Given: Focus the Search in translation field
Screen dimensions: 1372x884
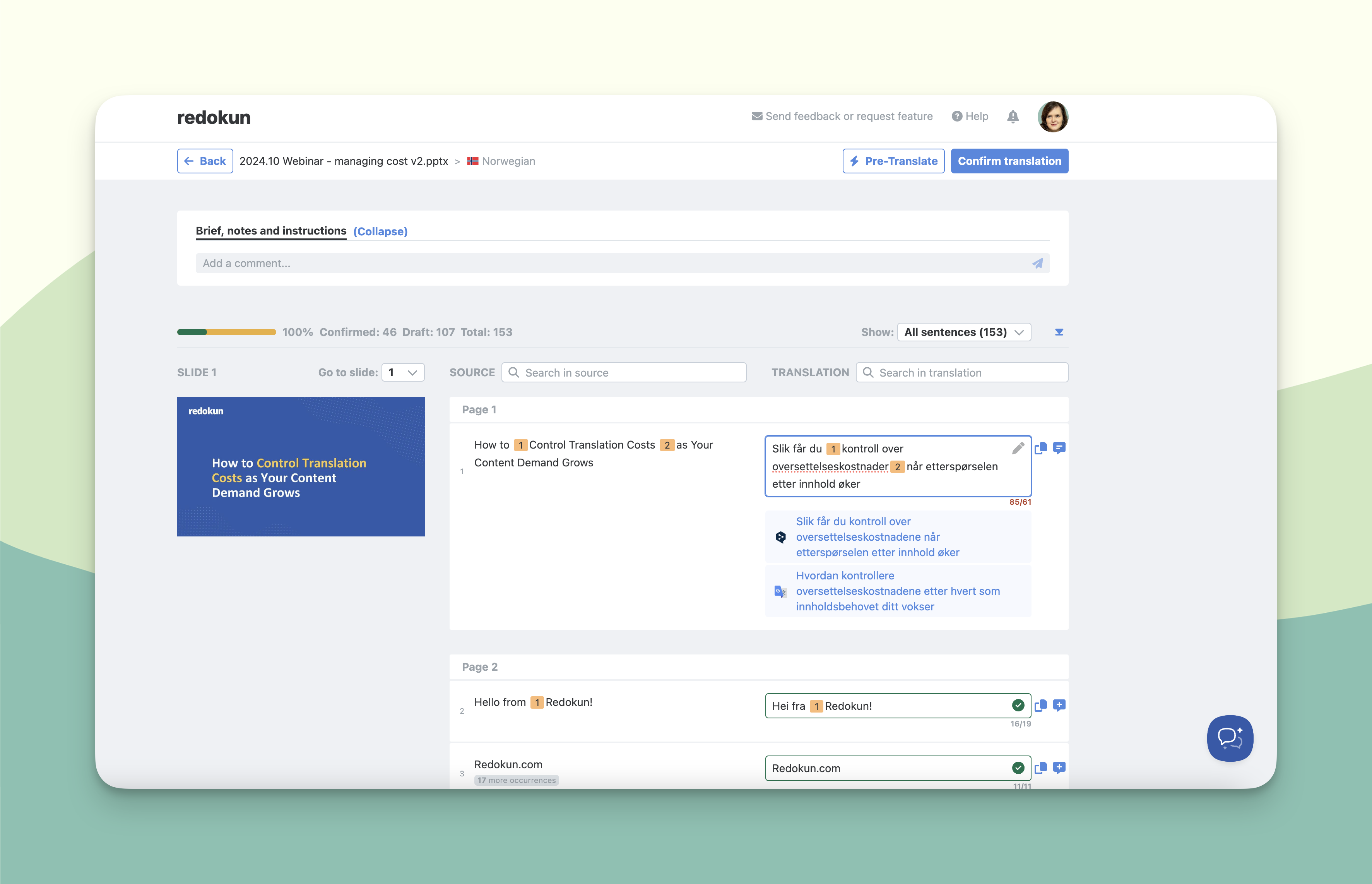Looking at the screenshot, I should (962, 372).
